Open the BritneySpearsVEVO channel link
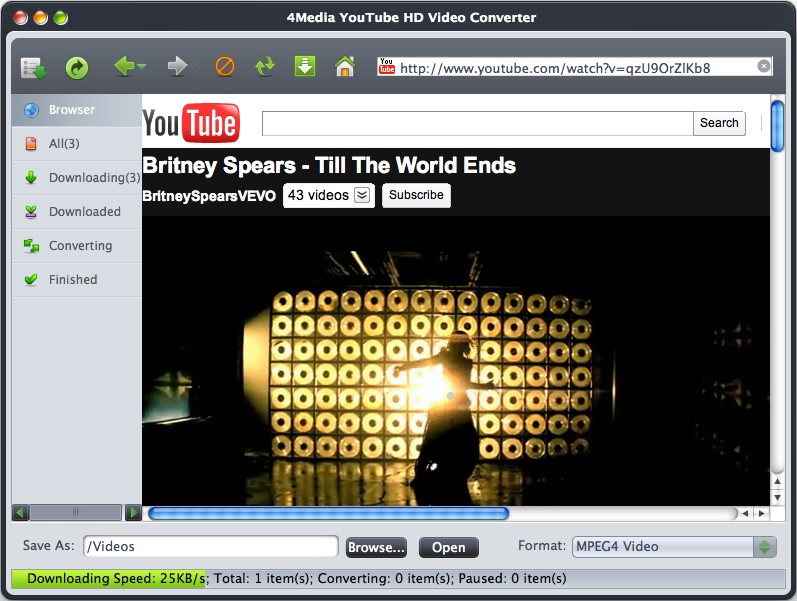 (209, 196)
